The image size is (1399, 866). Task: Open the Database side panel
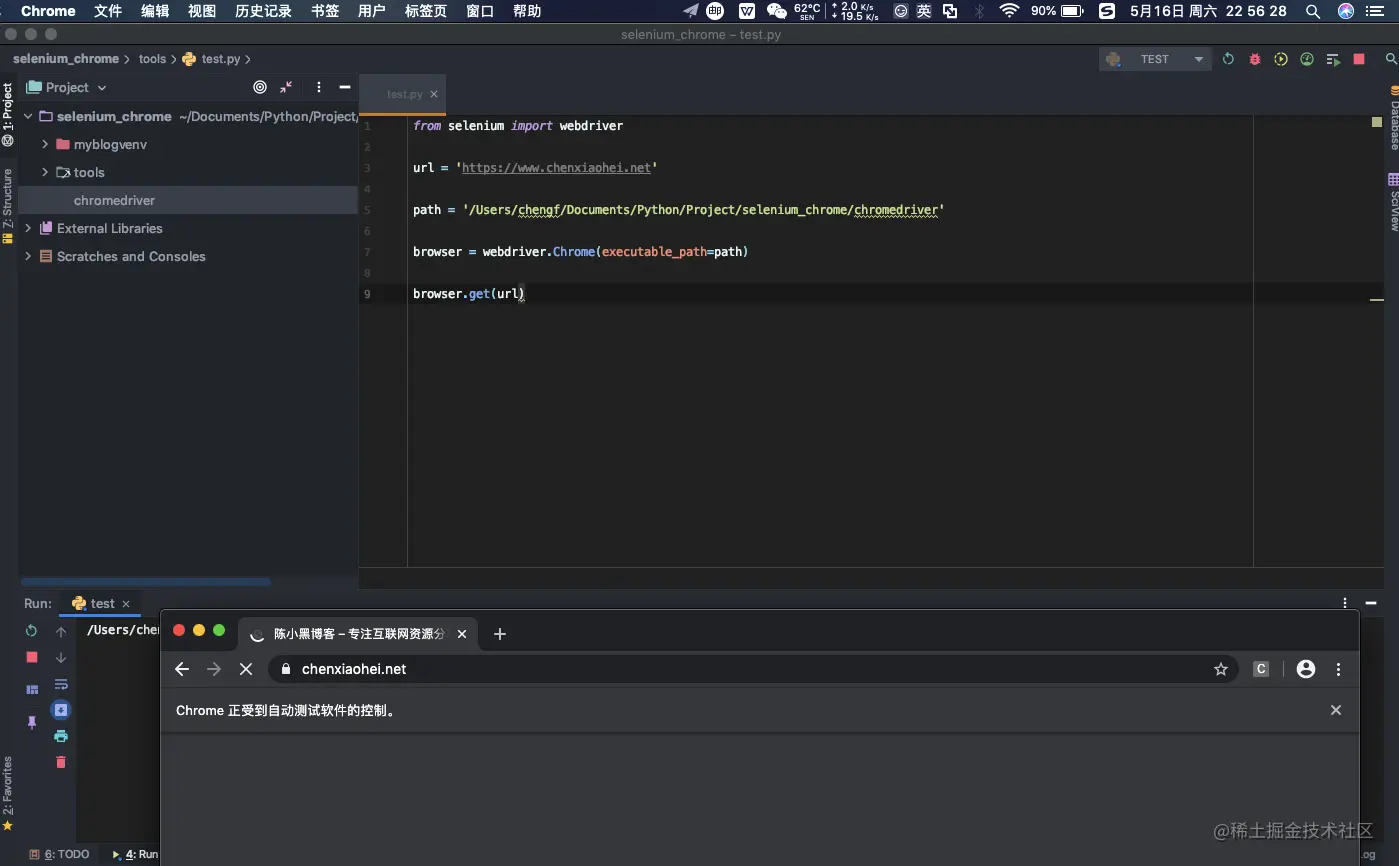(x=1392, y=118)
